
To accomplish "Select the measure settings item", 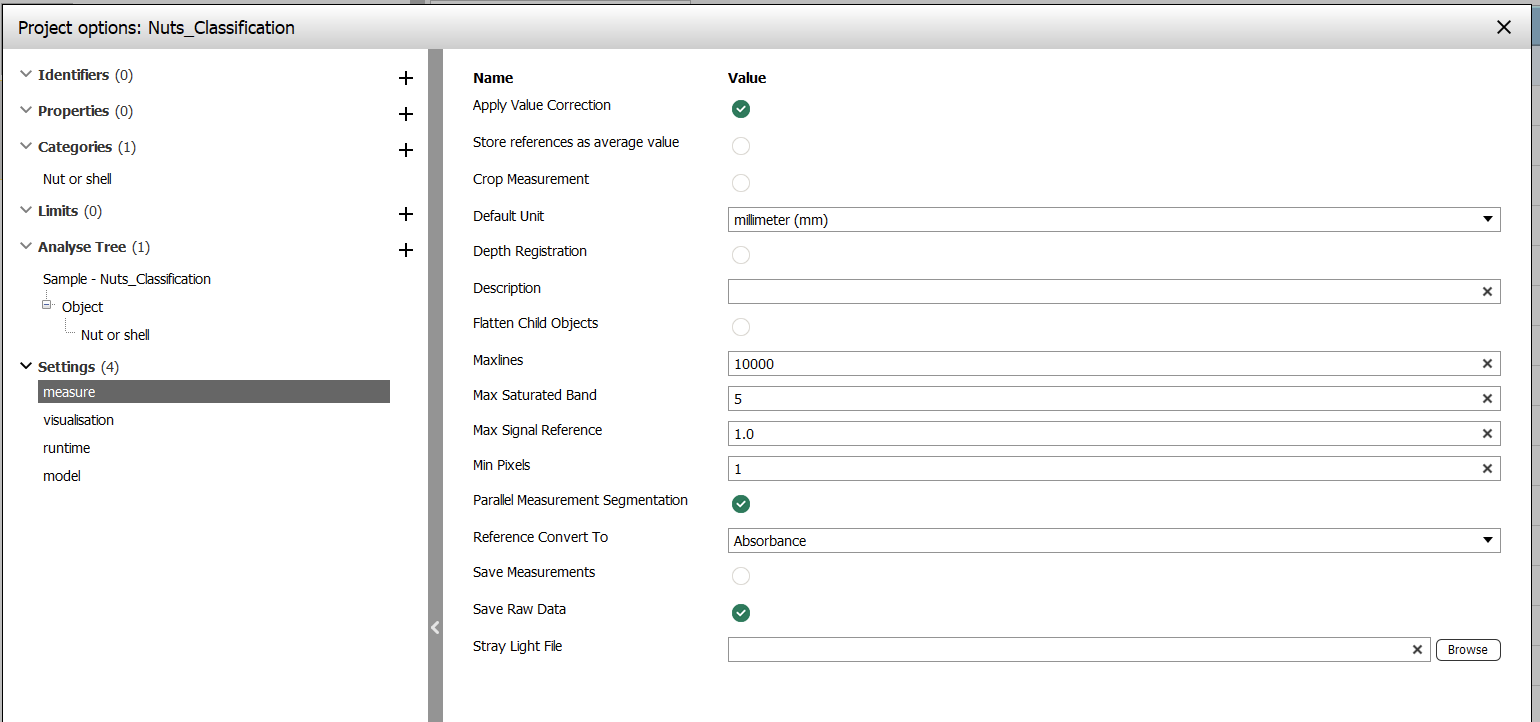I will [x=214, y=392].
